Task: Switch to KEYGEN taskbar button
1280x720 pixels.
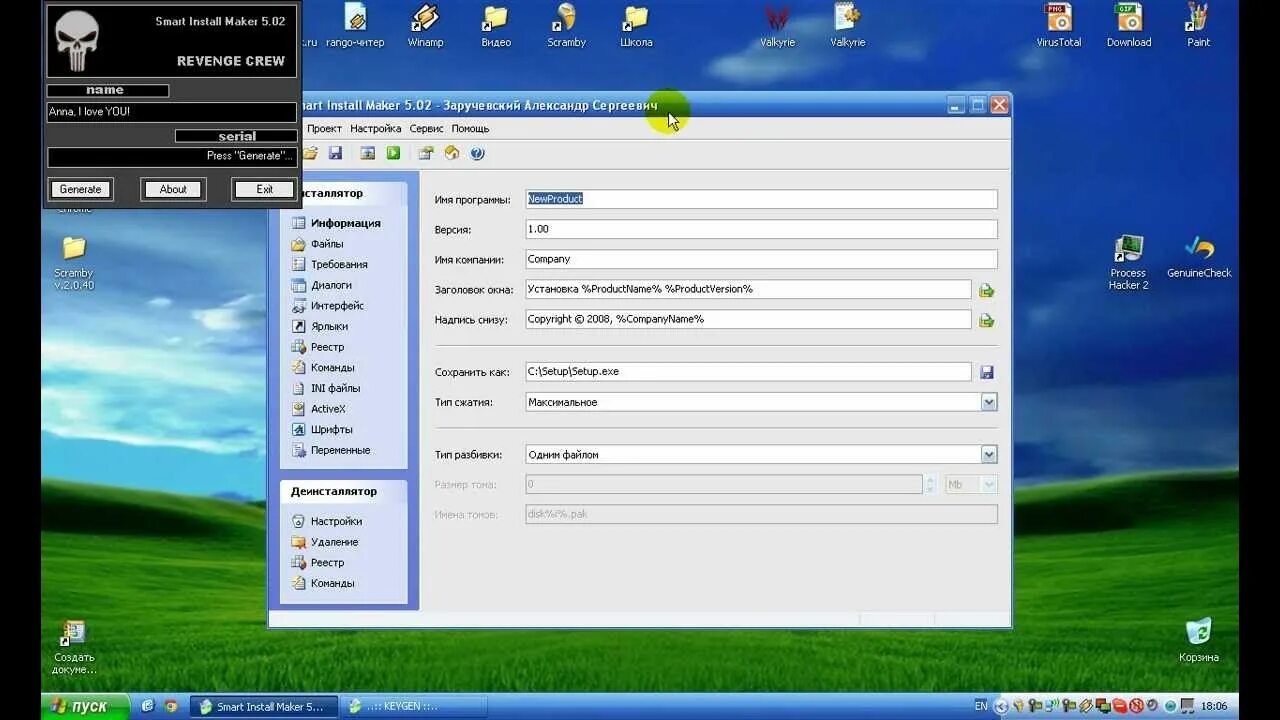Action: 415,706
